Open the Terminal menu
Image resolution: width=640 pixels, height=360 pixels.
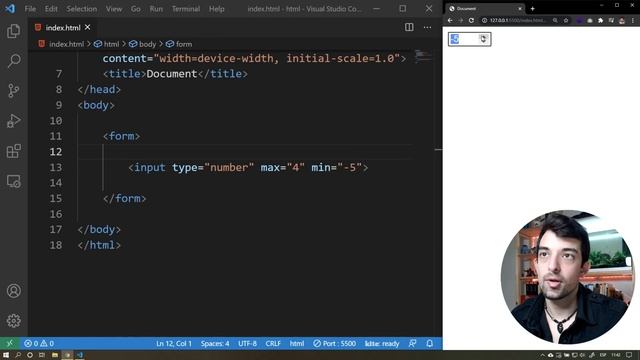click(x=186, y=9)
